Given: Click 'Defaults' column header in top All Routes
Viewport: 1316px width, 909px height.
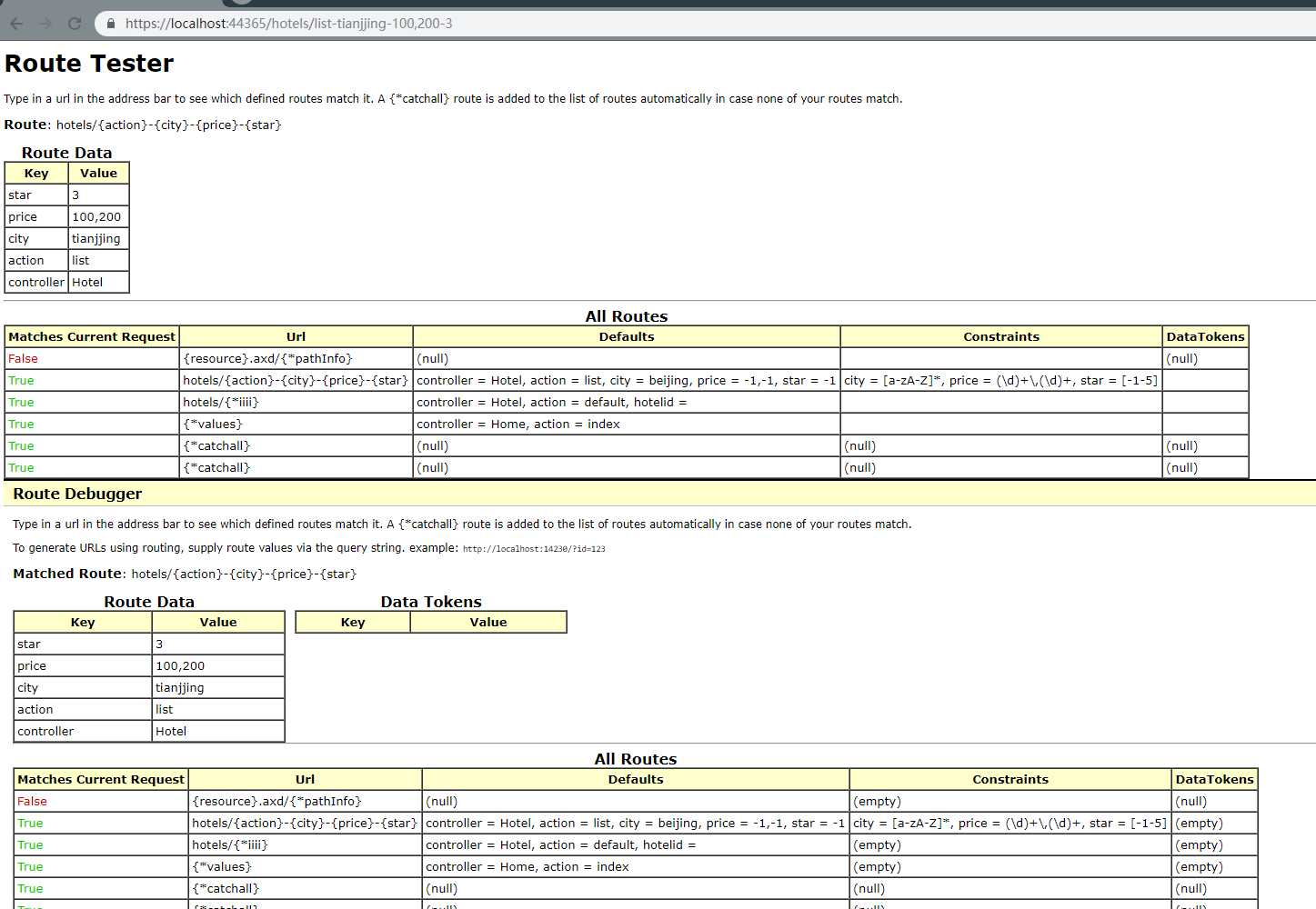Looking at the screenshot, I should coord(627,337).
